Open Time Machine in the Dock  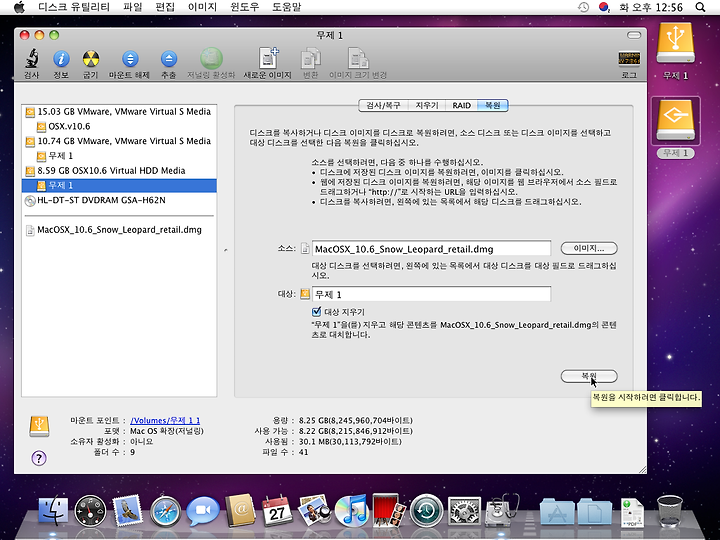[x=426, y=511]
